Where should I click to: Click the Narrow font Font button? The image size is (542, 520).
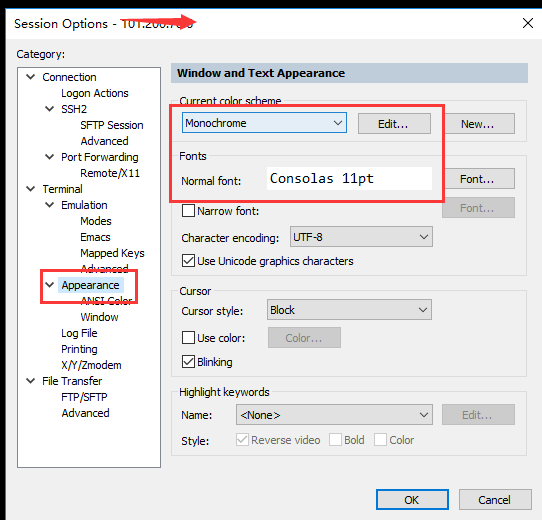click(478, 208)
